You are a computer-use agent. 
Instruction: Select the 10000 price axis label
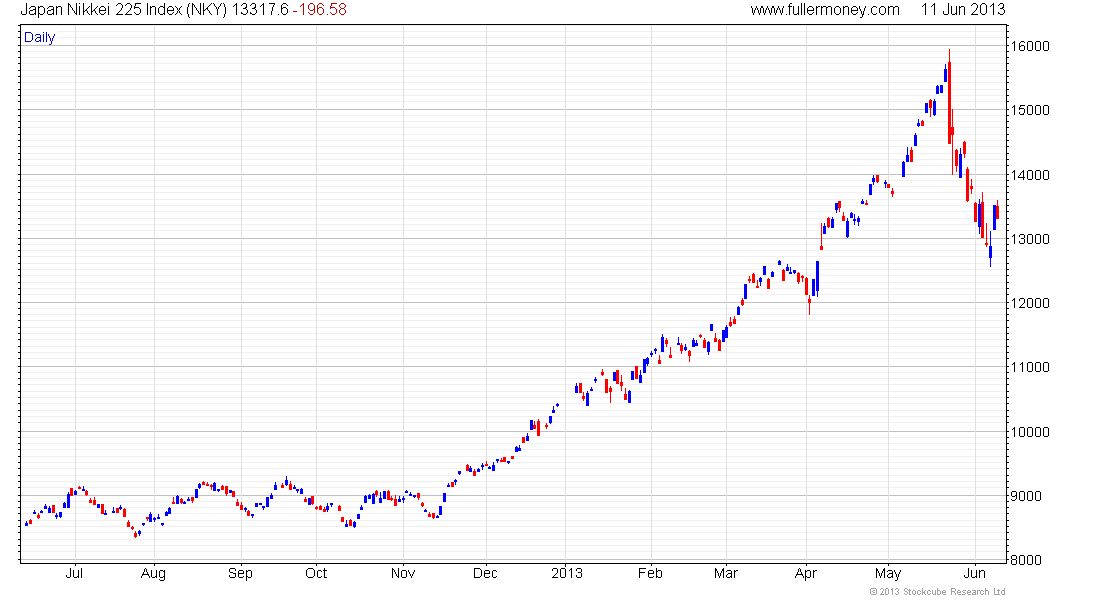point(1030,432)
